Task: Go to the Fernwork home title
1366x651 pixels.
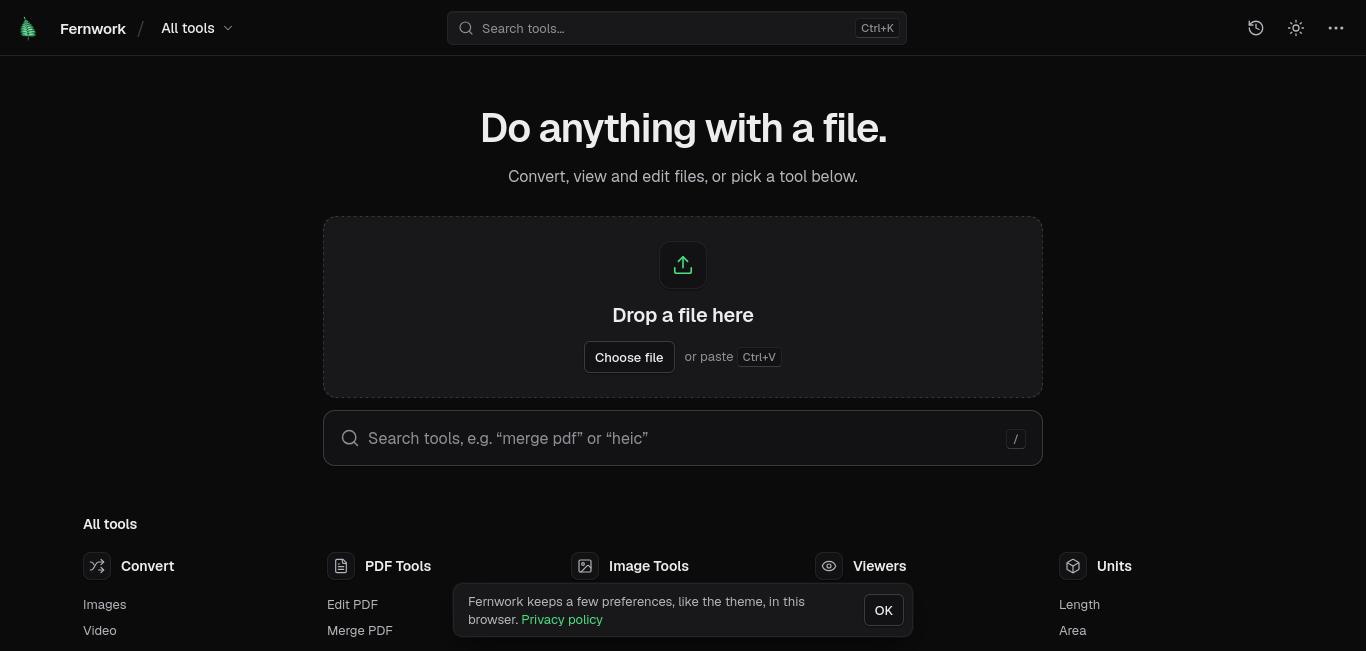Action: pyautogui.click(x=93, y=28)
